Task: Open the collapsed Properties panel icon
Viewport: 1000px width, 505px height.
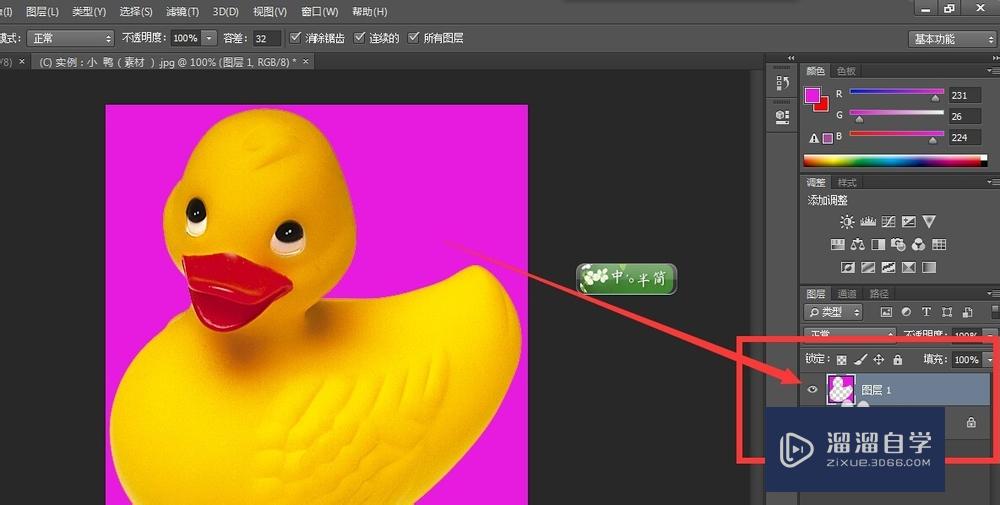Action: pos(783,116)
